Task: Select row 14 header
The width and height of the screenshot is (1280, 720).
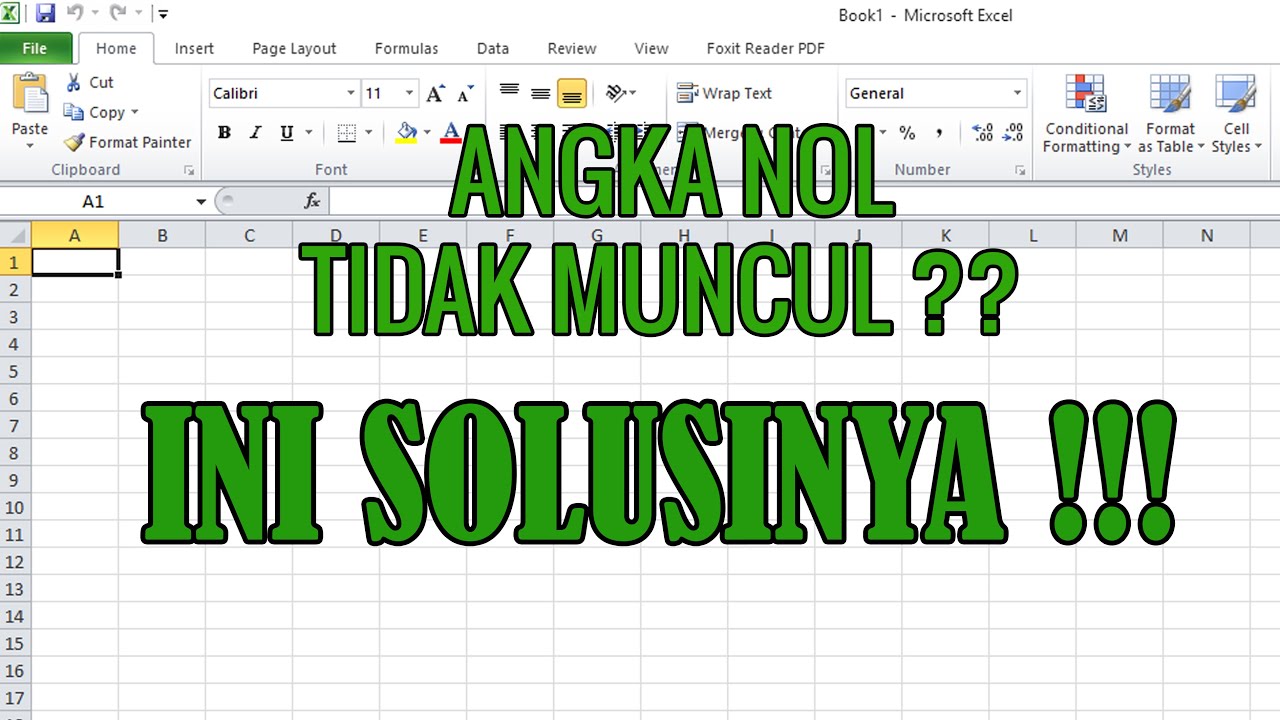Action: point(15,617)
